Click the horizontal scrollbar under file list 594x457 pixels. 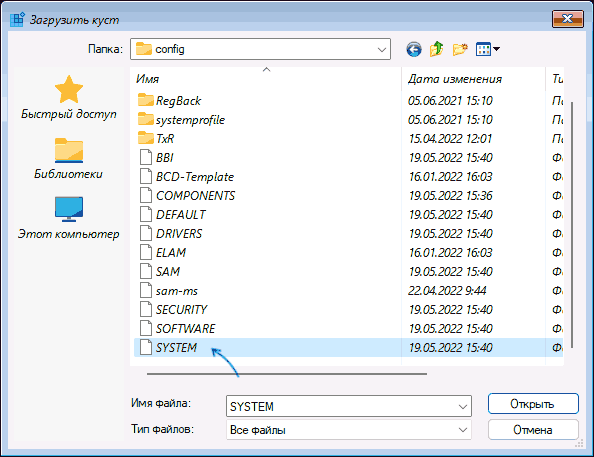[287, 374]
